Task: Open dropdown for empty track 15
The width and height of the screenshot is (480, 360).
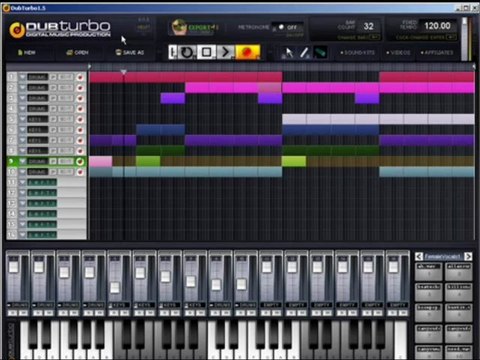Action: 22,225
